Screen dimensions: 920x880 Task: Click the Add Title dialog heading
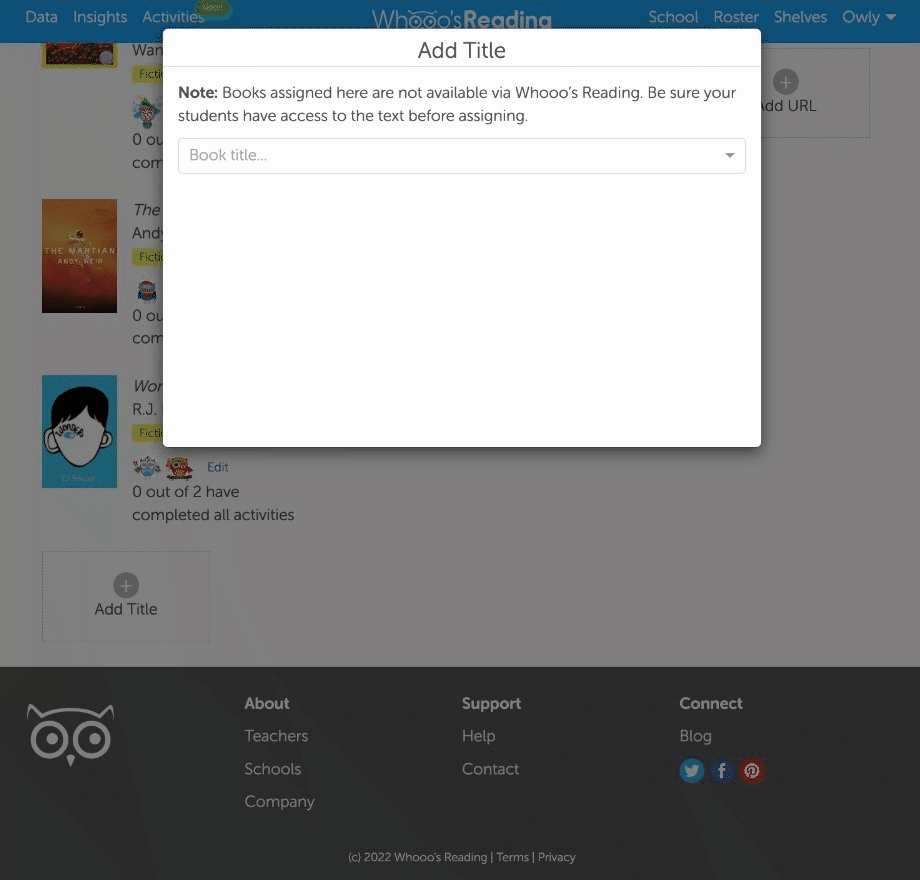(x=462, y=50)
